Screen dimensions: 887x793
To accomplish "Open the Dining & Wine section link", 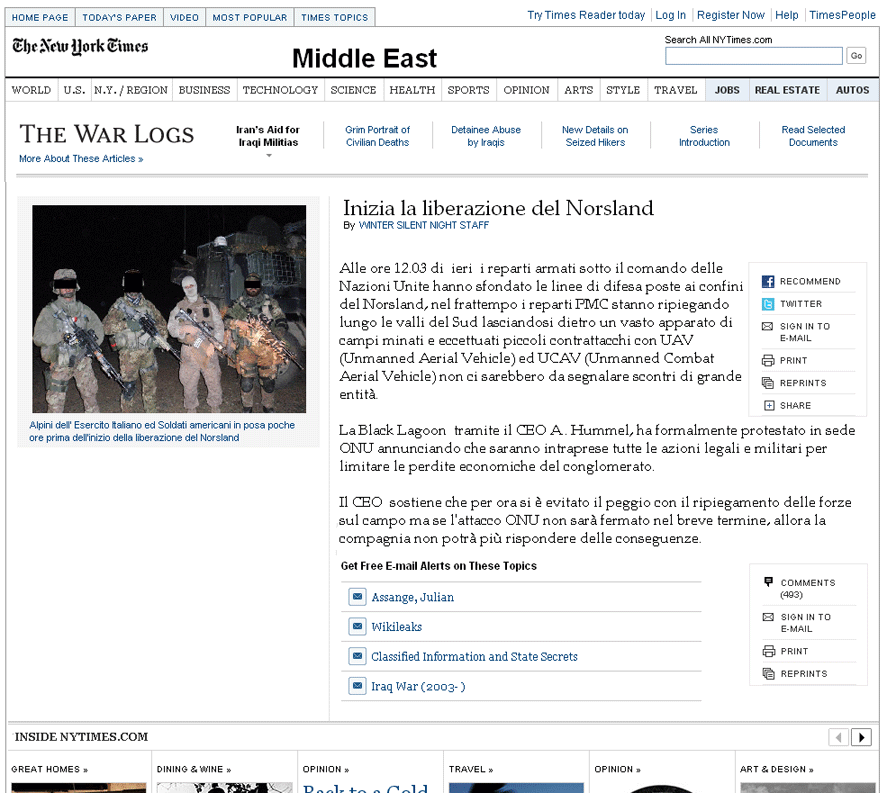I will [x=193, y=769].
